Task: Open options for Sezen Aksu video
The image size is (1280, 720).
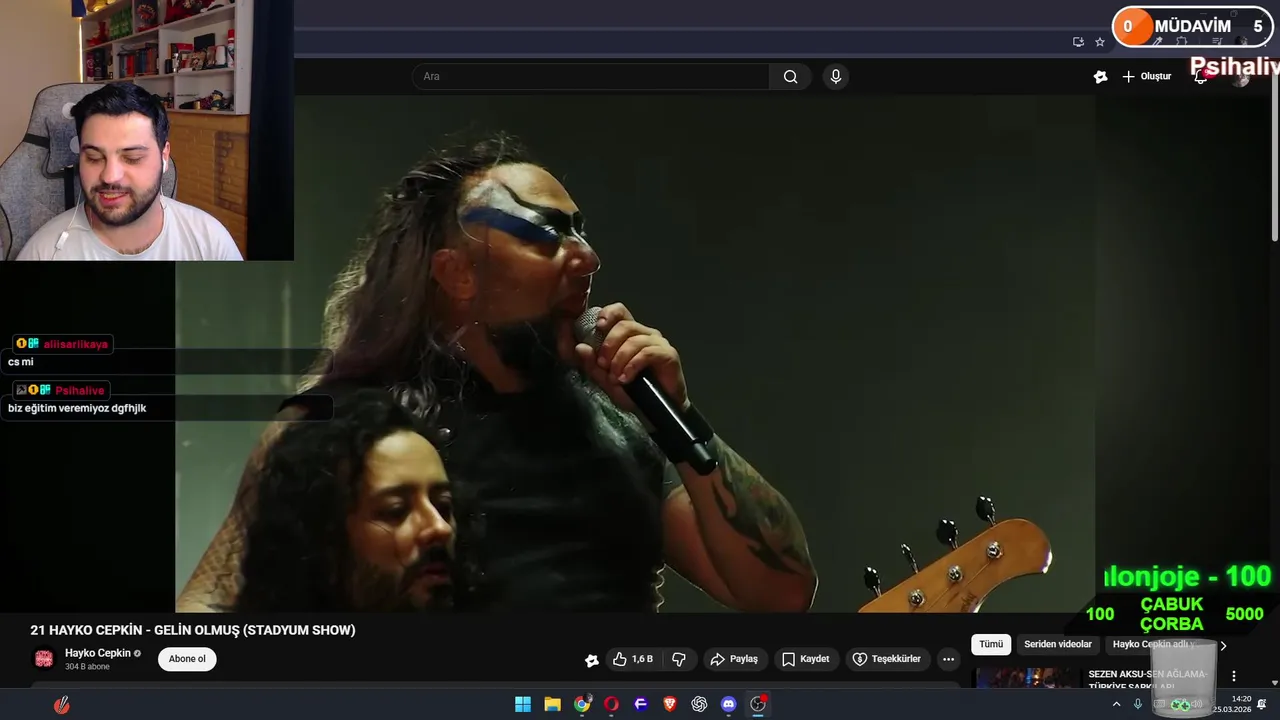Action: (x=1234, y=677)
